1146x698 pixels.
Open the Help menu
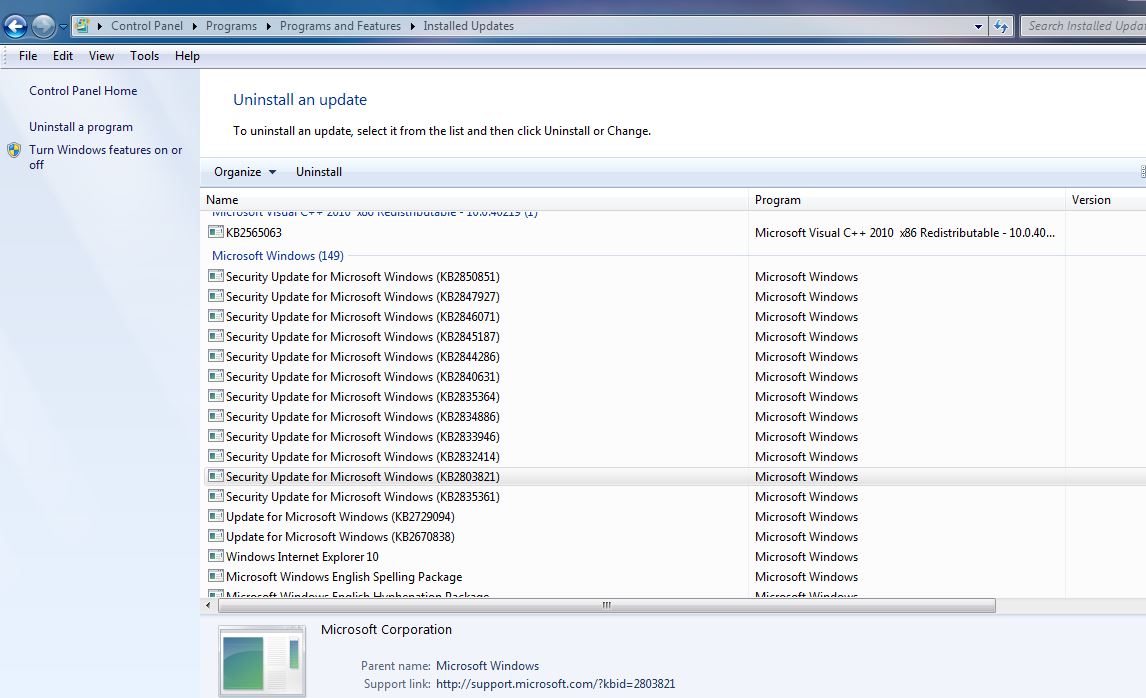187,56
